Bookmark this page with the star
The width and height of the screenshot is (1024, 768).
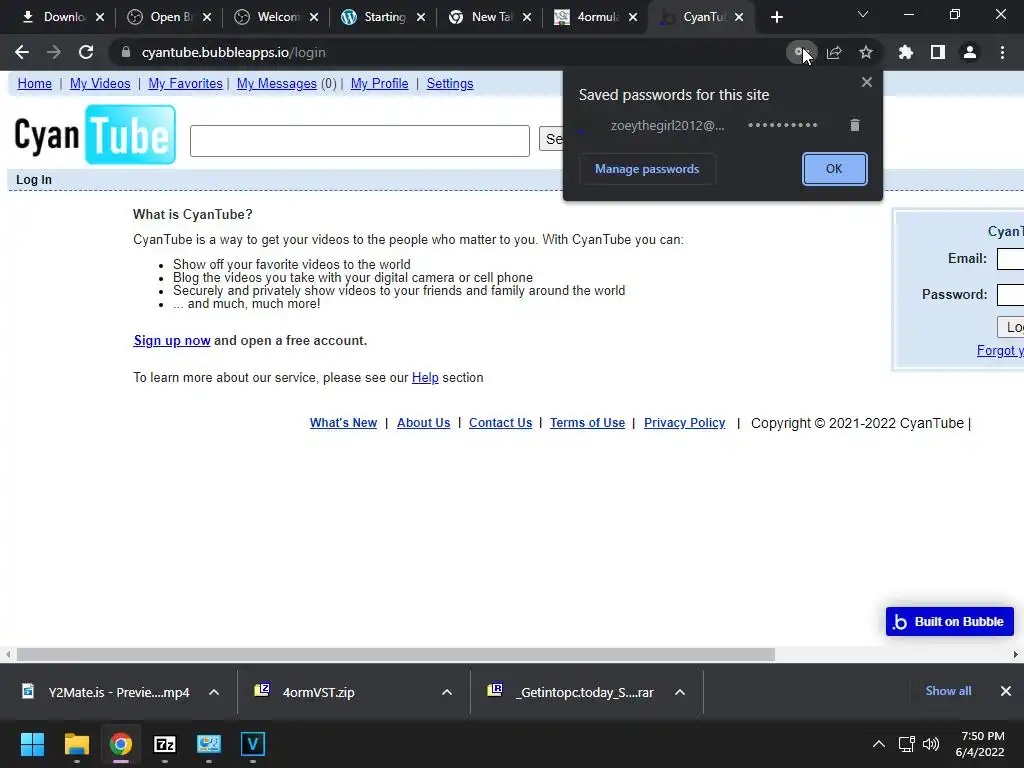(866, 52)
